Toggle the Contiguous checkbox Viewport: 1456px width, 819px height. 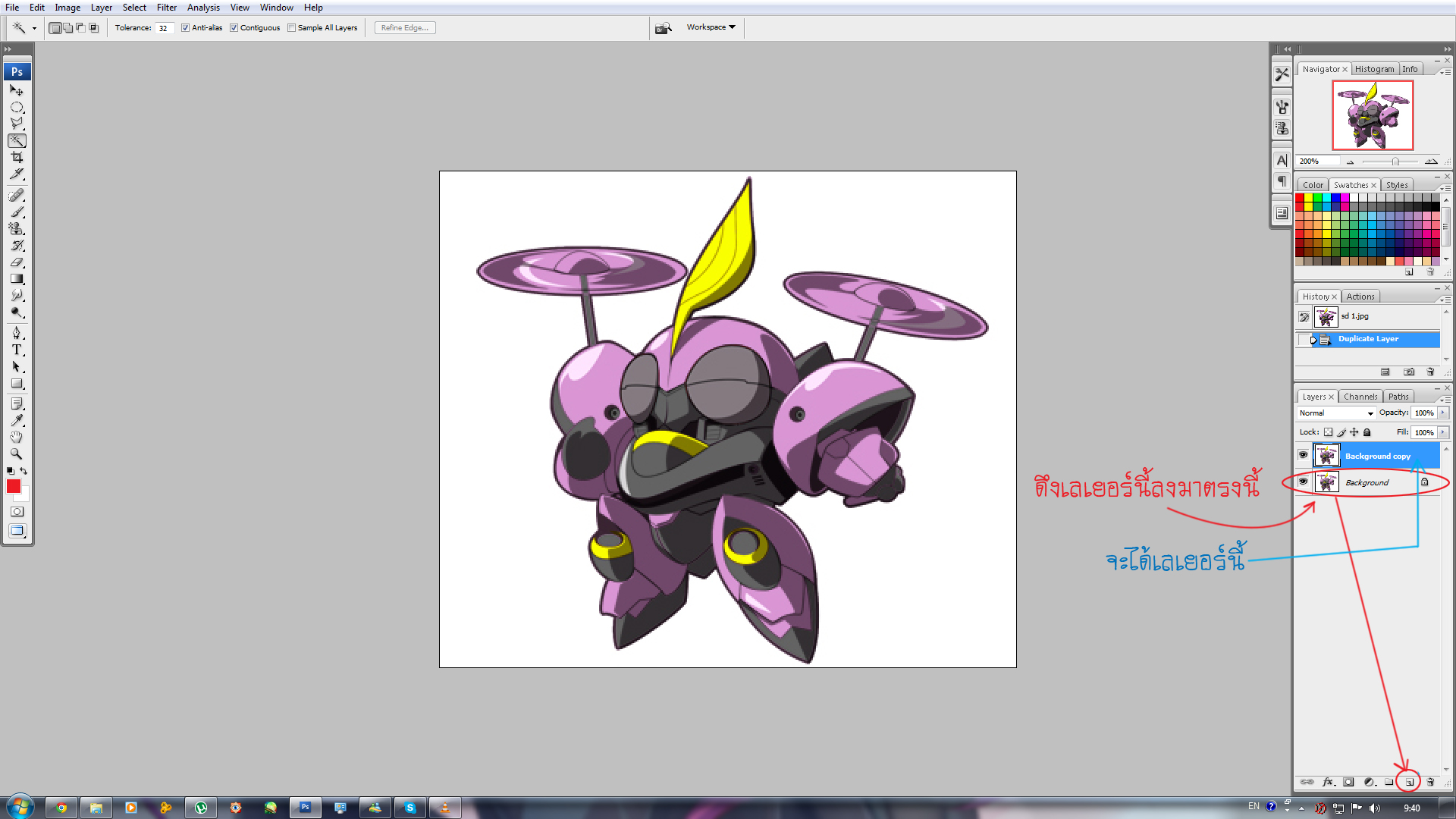click(x=234, y=28)
